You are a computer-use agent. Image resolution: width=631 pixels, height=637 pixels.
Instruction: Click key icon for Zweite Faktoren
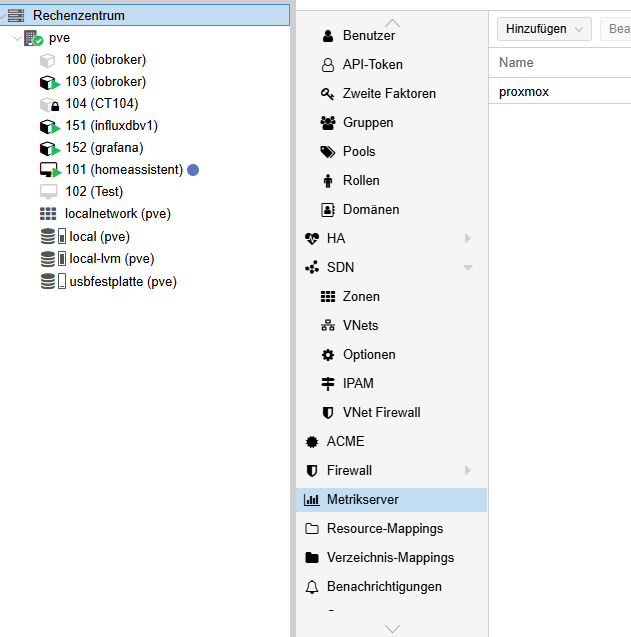[327, 94]
